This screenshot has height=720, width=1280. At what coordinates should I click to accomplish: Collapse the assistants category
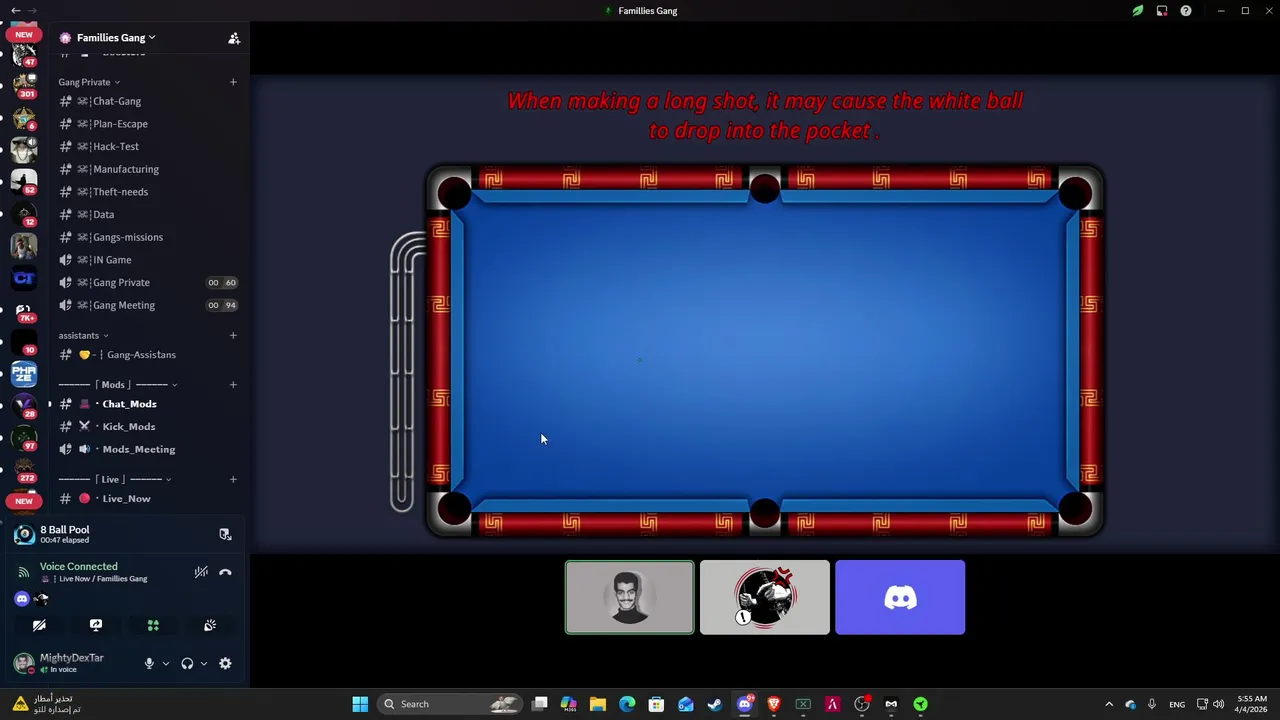(x=84, y=335)
